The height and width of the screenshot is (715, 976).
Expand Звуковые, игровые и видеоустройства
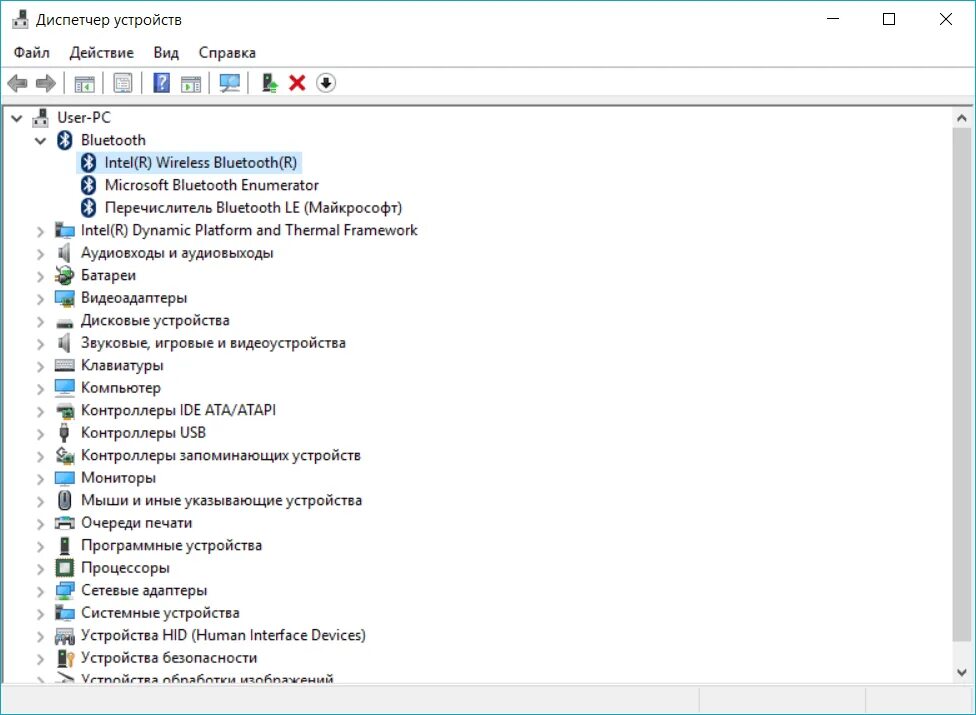click(40, 343)
